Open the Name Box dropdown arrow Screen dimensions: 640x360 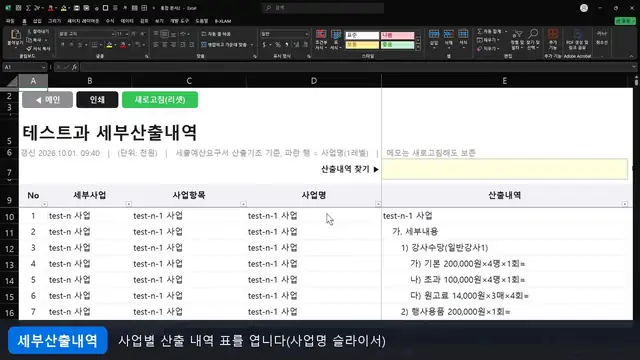tap(43, 67)
